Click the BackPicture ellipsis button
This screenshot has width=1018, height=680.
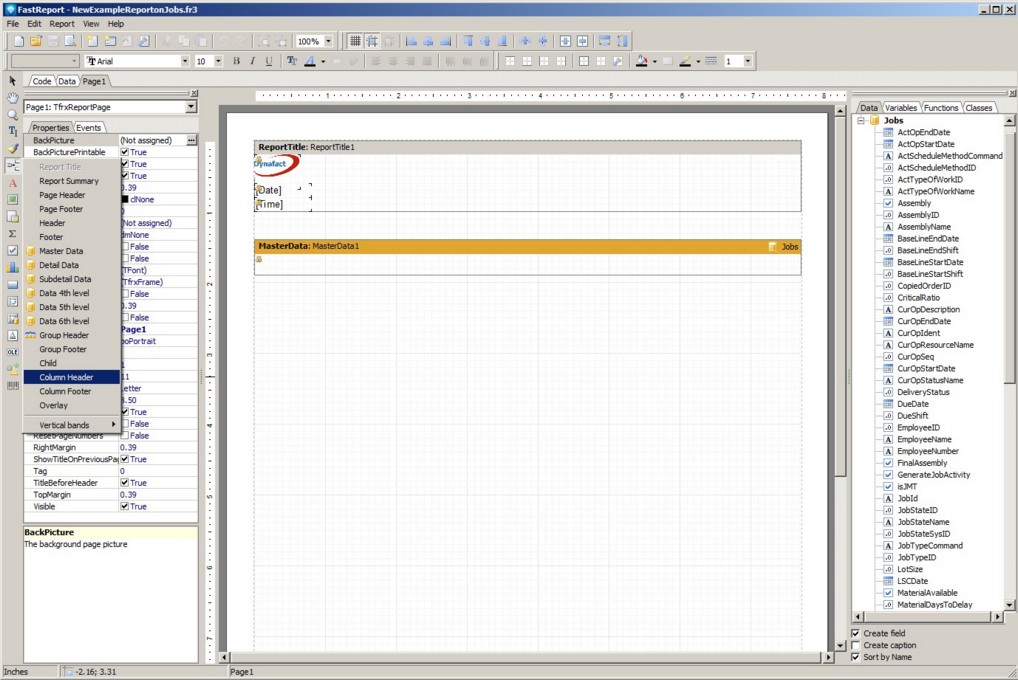click(191, 140)
